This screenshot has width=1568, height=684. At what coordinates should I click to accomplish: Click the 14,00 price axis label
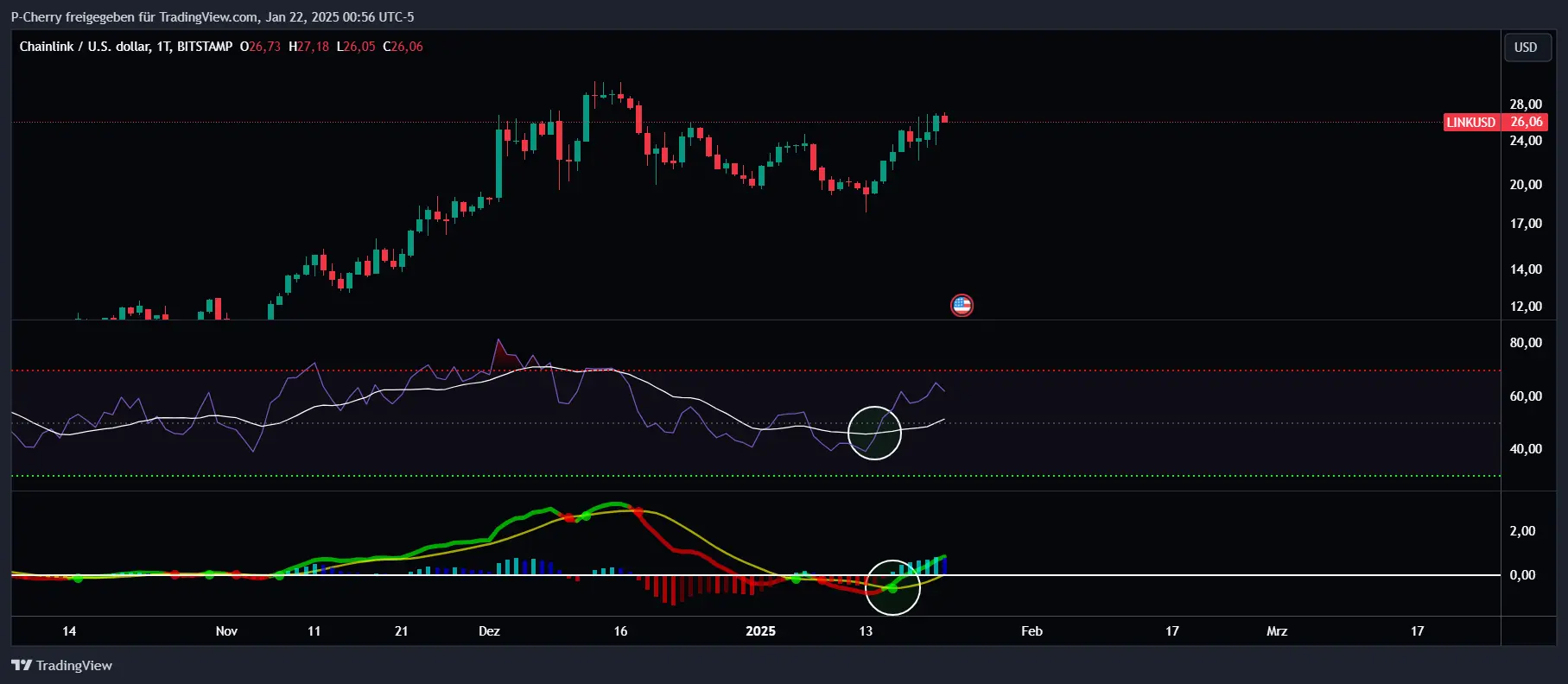[x=1526, y=269]
